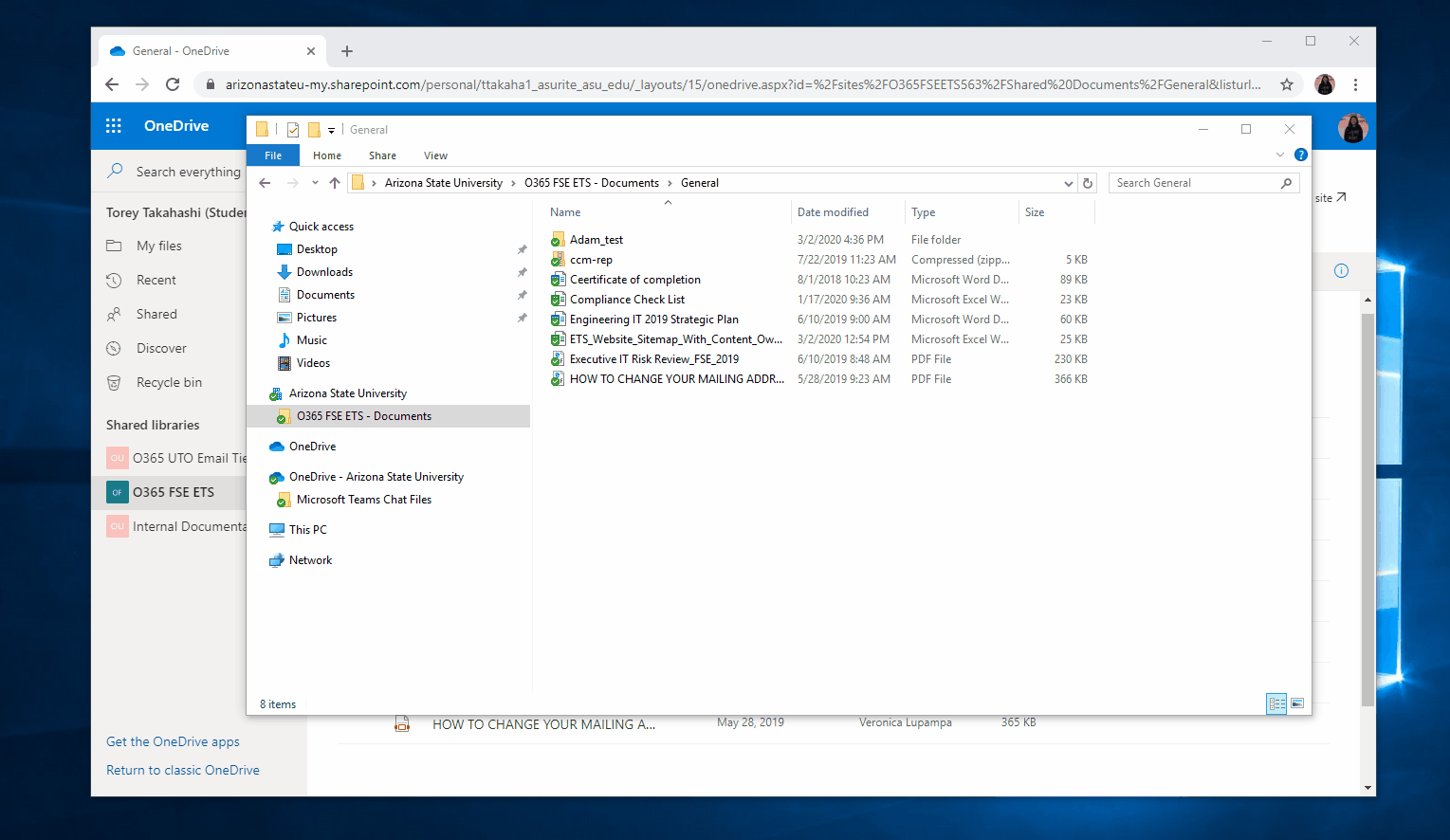Viewport: 1450px width, 840px height.
Task: Open the recent locations dropdown arrow
Action: [x=315, y=183]
